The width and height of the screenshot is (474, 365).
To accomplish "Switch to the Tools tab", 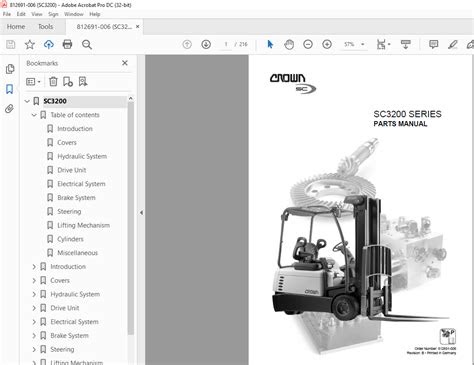I will (46, 27).
